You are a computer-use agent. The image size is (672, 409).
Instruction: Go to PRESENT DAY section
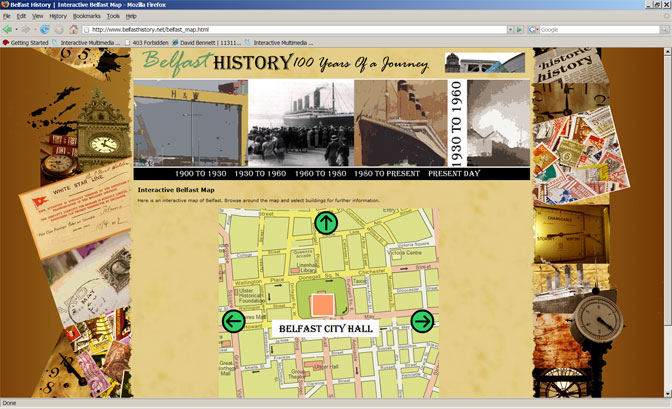pos(454,174)
